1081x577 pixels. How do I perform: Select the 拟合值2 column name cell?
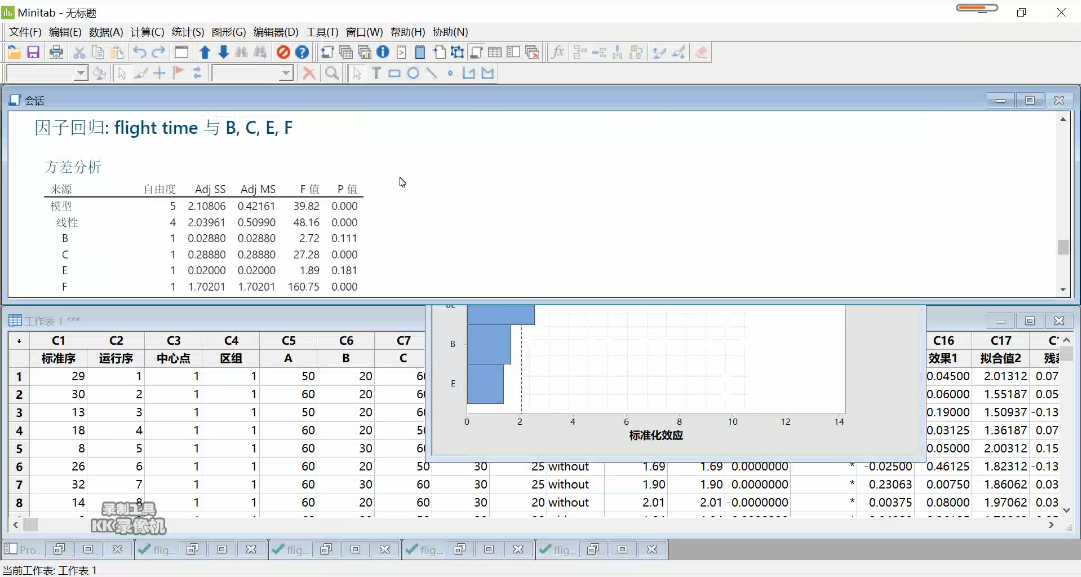1000,358
